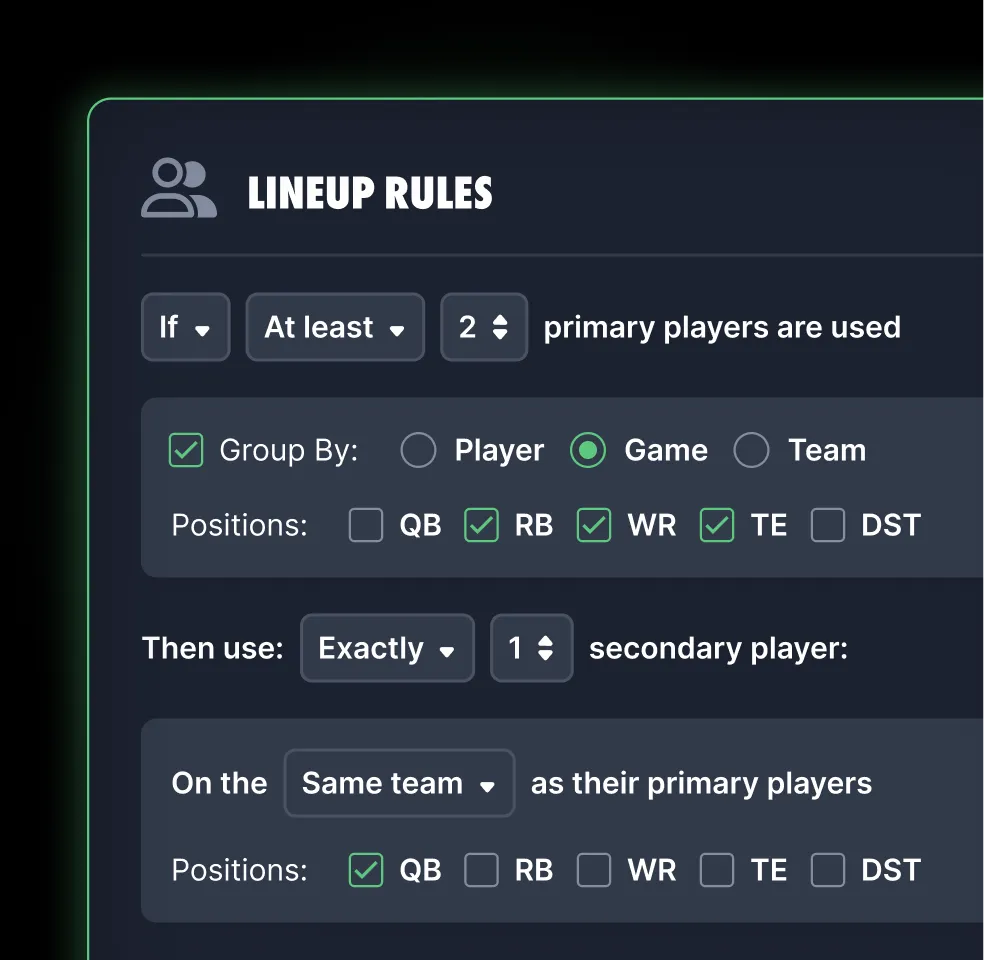The image size is (984, 960).
Task: Select the Player grouping radio button
Action: tap(418, 451)
